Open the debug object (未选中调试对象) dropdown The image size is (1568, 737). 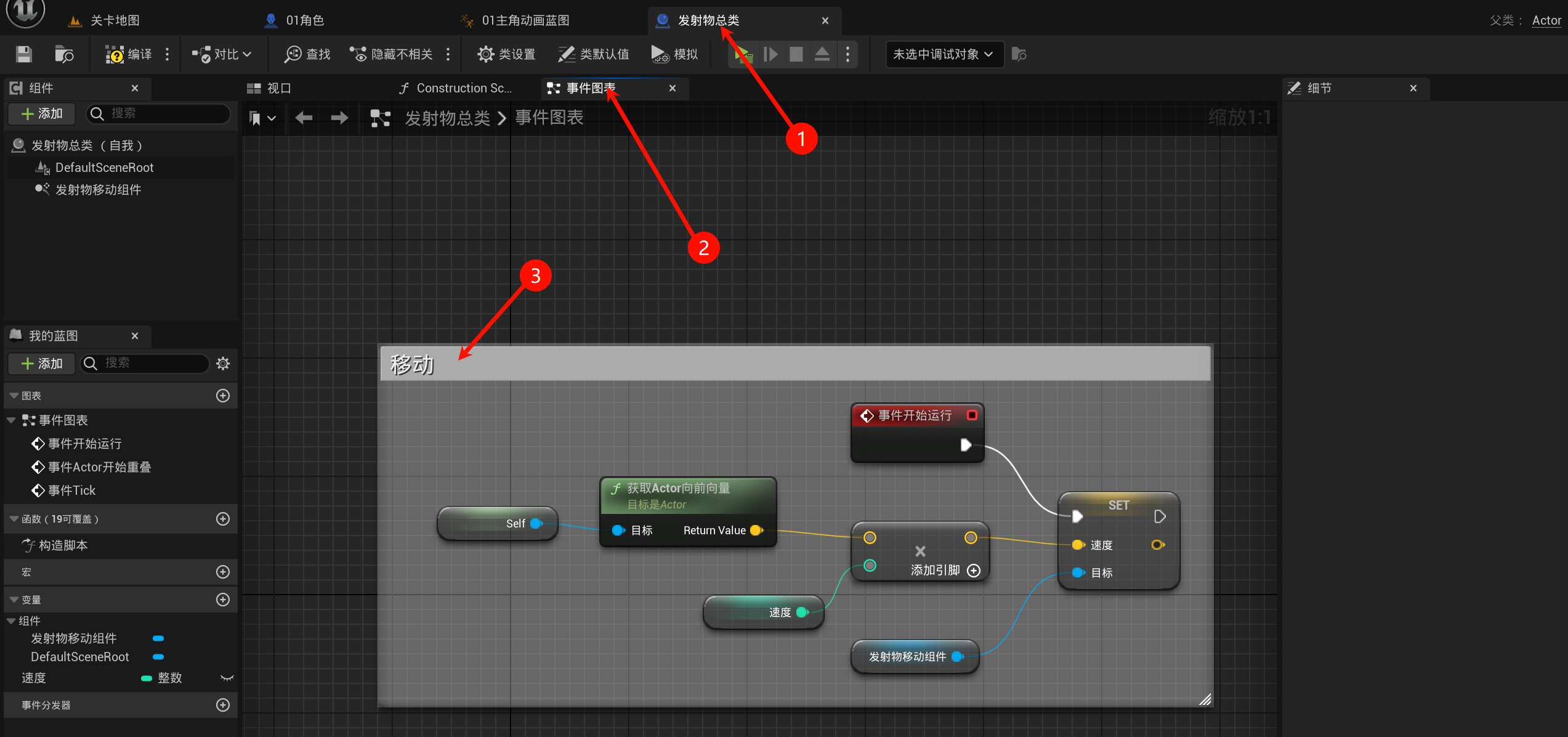point(944,54)
